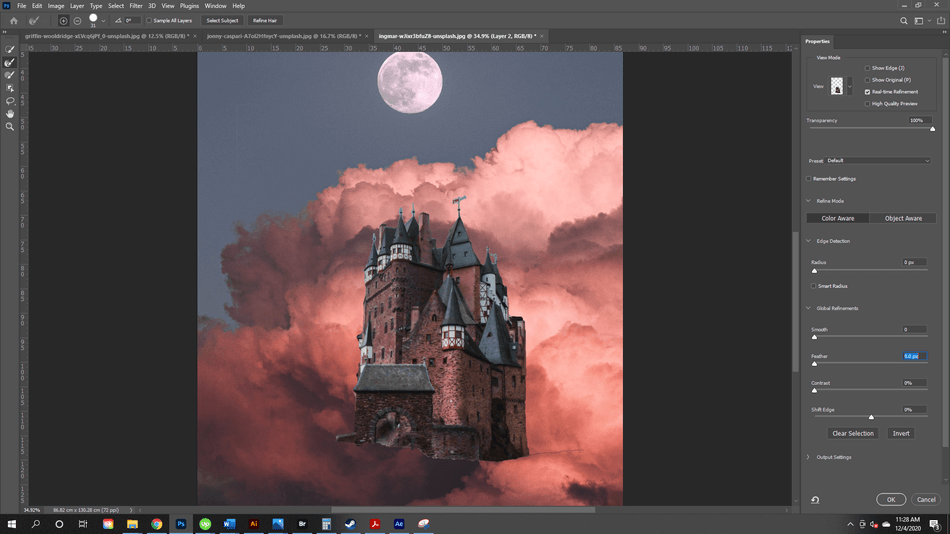Click the Feather slider handle
This screenshot has width=950, height=534.
(814, 364)
